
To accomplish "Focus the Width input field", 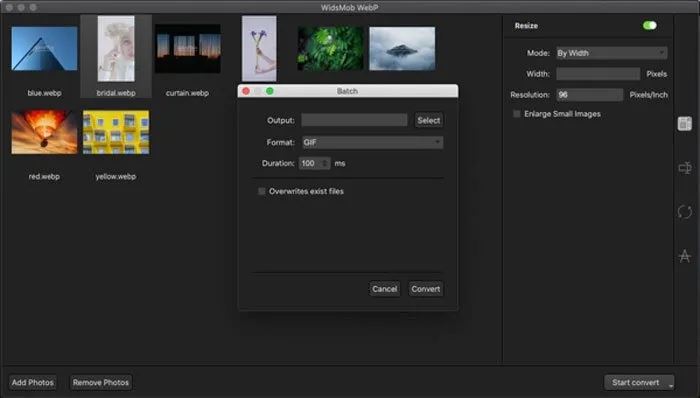I will click(598, 74).
